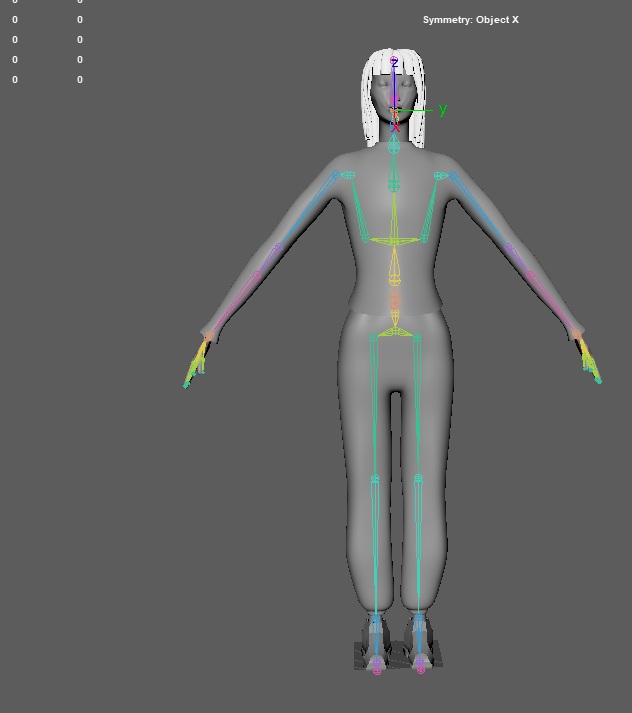
Task: Click the "Symmetry: Object X" HUD text
Action: click(x=471, y=20)
